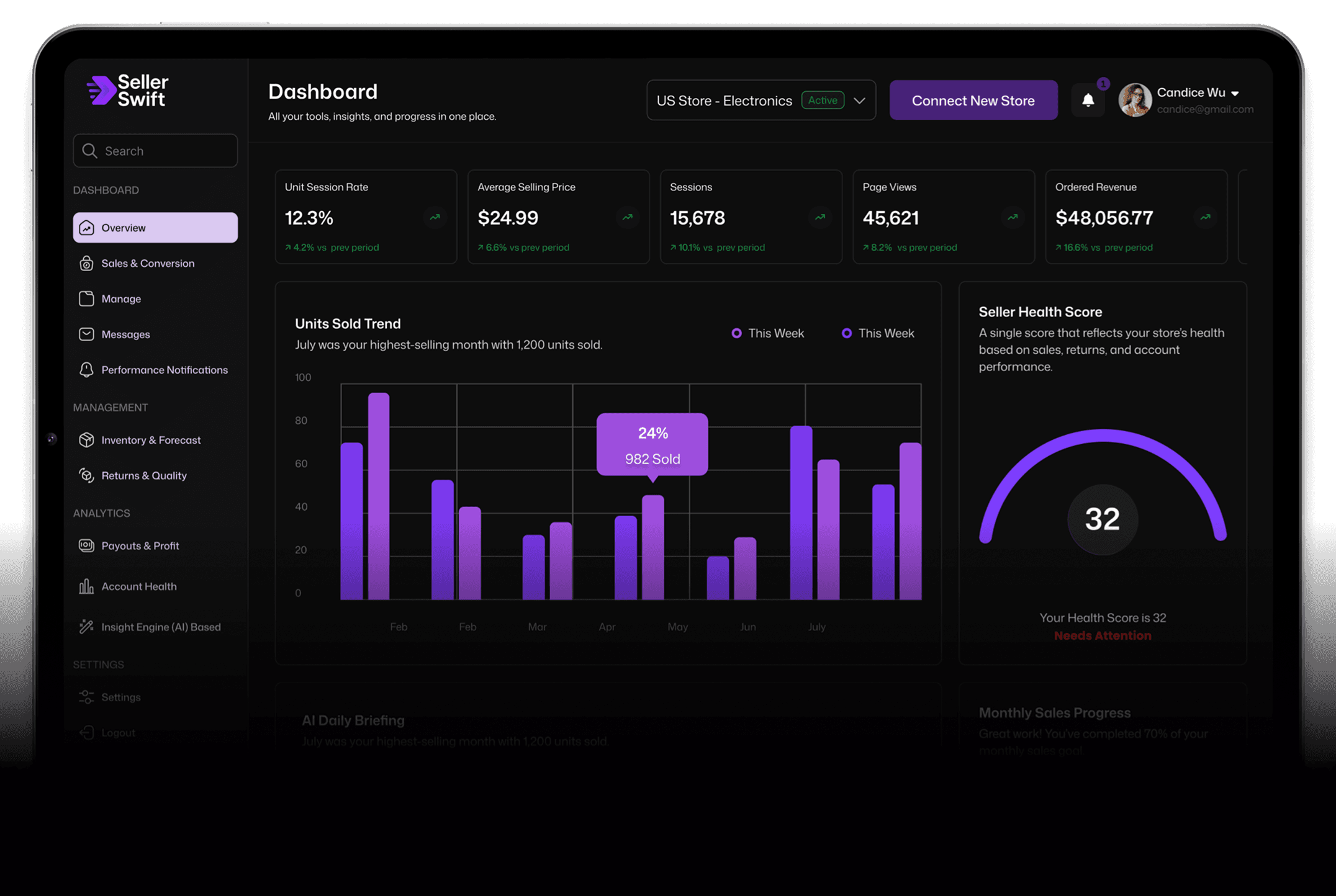1336x896 pixels.
Task: Click the Seller Swift logo
Action: (128, 91)
